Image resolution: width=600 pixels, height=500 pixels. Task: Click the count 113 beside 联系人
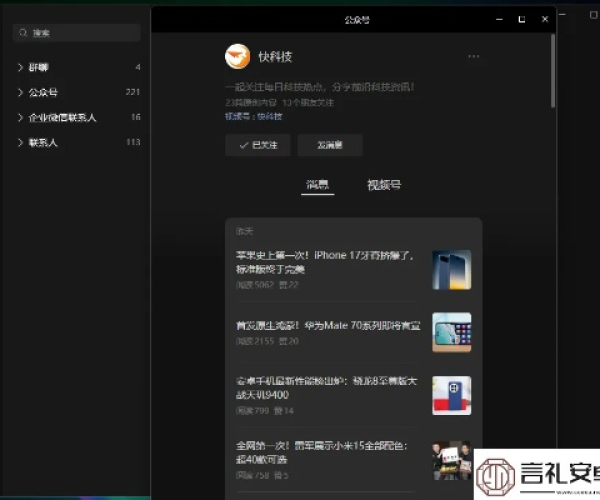click(133, 142)
